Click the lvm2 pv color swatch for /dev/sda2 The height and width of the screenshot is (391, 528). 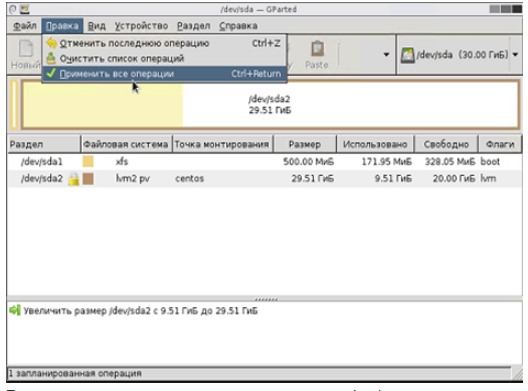(88, 178)
